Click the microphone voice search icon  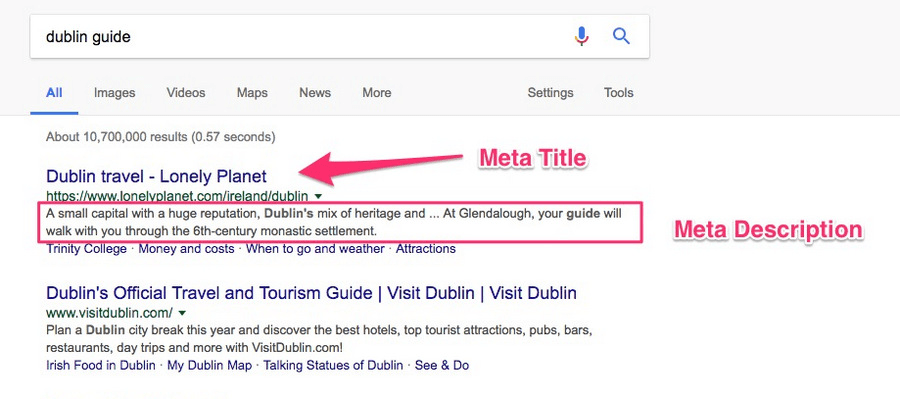[581, 37]
